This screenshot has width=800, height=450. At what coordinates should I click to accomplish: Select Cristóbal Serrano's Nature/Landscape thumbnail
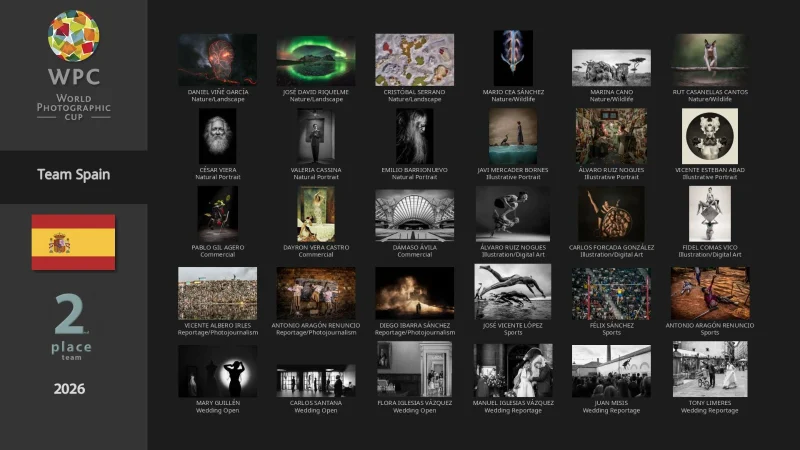(414, 59)
